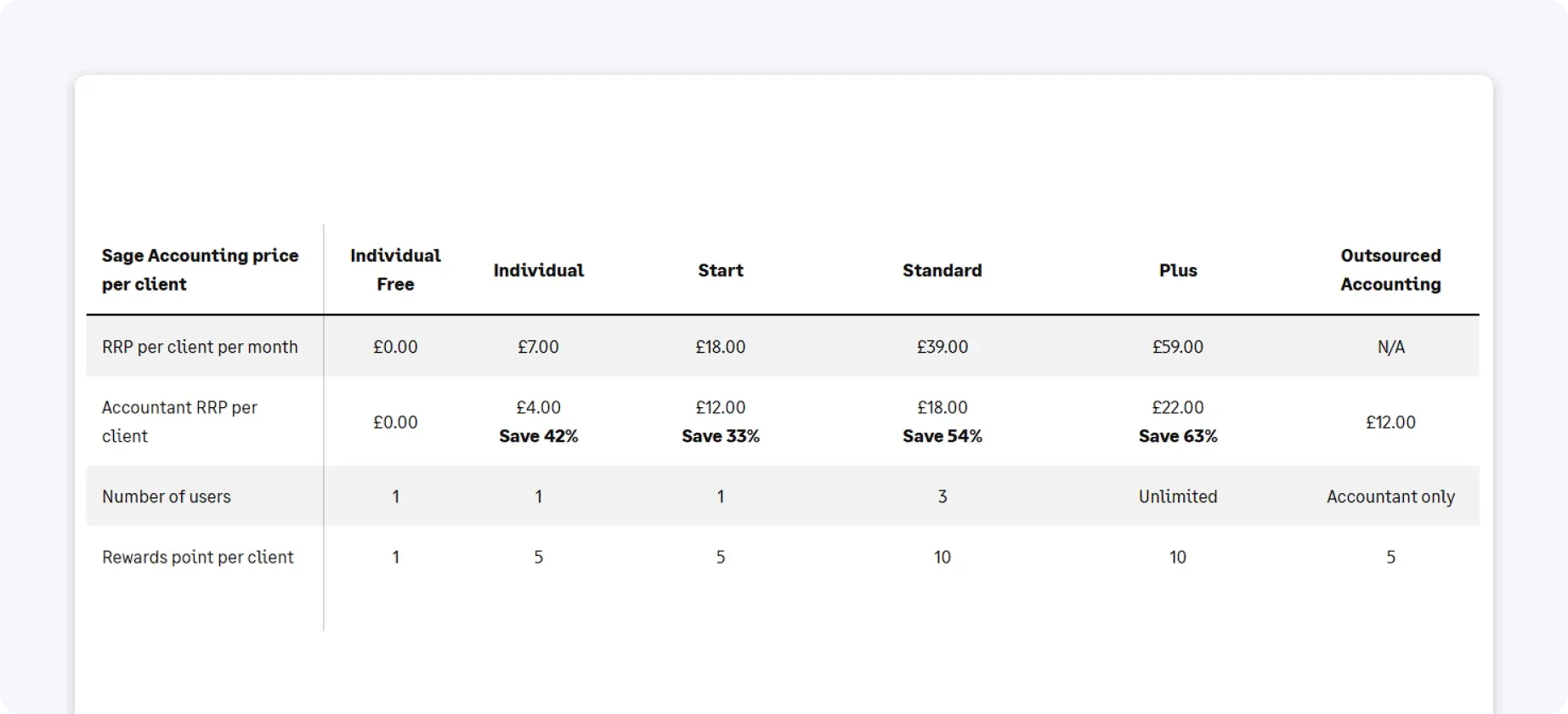Click the Number of users value 3 for Standard

click(x=942, y=496)
